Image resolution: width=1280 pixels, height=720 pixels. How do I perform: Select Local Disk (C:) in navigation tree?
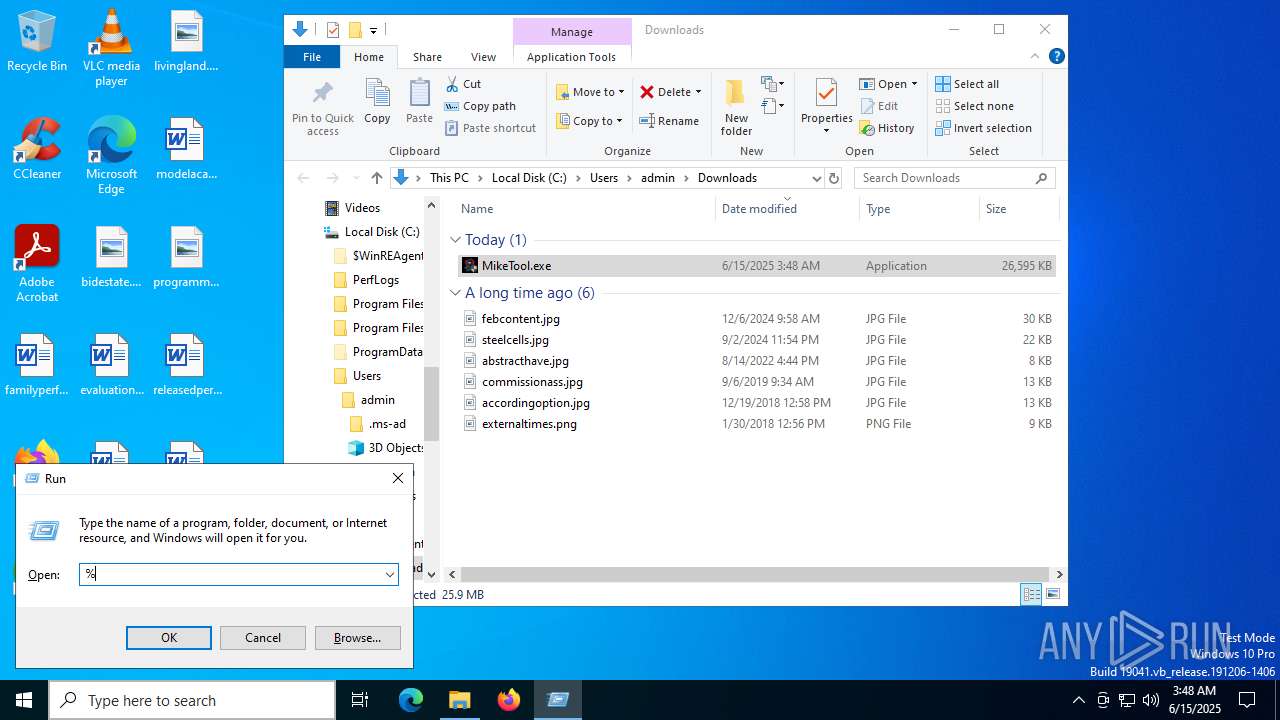382,232
